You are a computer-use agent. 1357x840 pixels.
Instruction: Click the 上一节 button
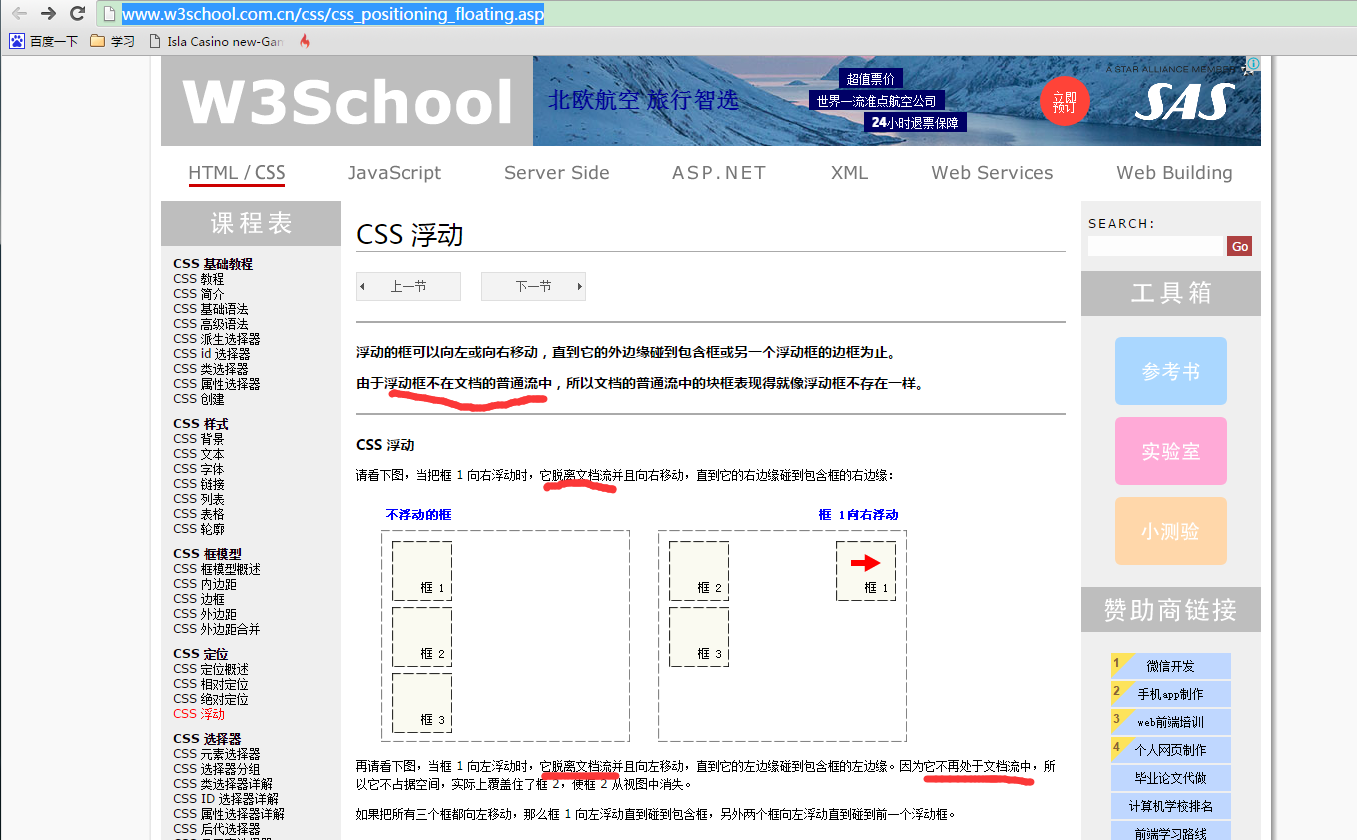[408, 286]
